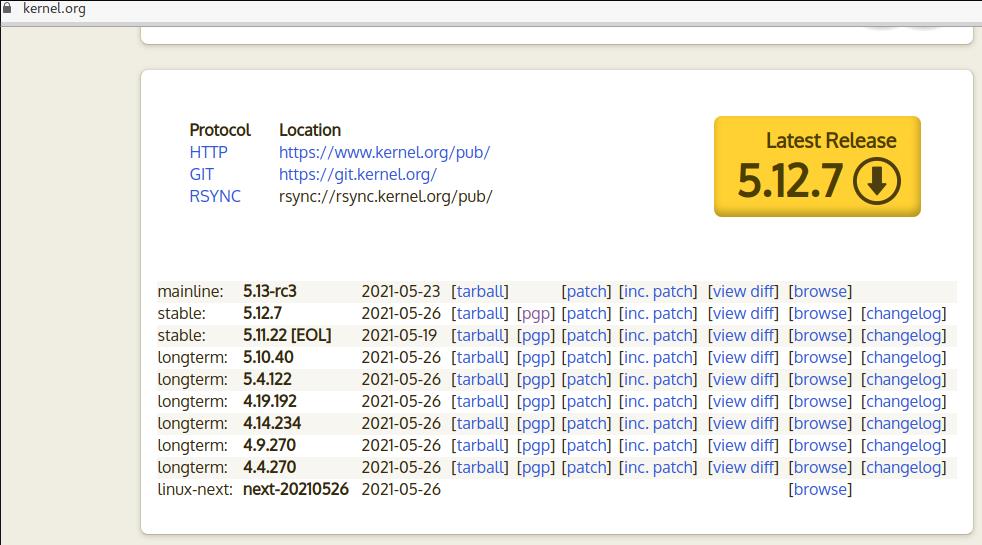Viewport: 982px width, 545px height.
Task: Open inc. patch for longterm 4.19.192
Action: point(658,401)
